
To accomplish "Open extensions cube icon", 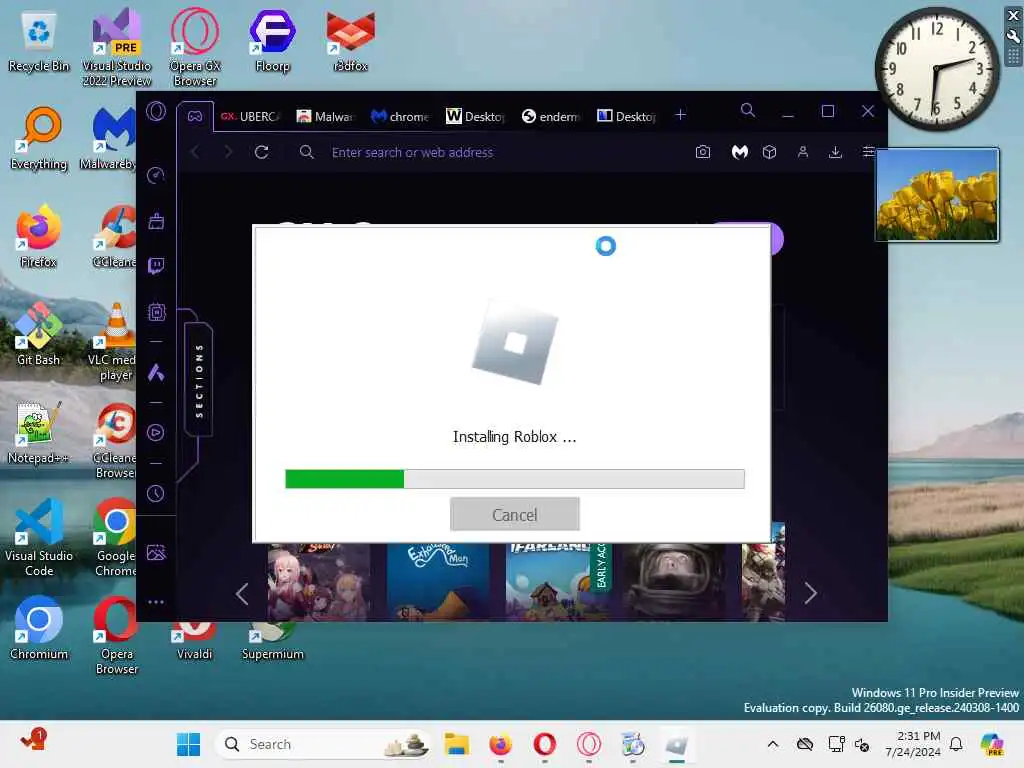I will pyautogui.click(x=769, y=152).
